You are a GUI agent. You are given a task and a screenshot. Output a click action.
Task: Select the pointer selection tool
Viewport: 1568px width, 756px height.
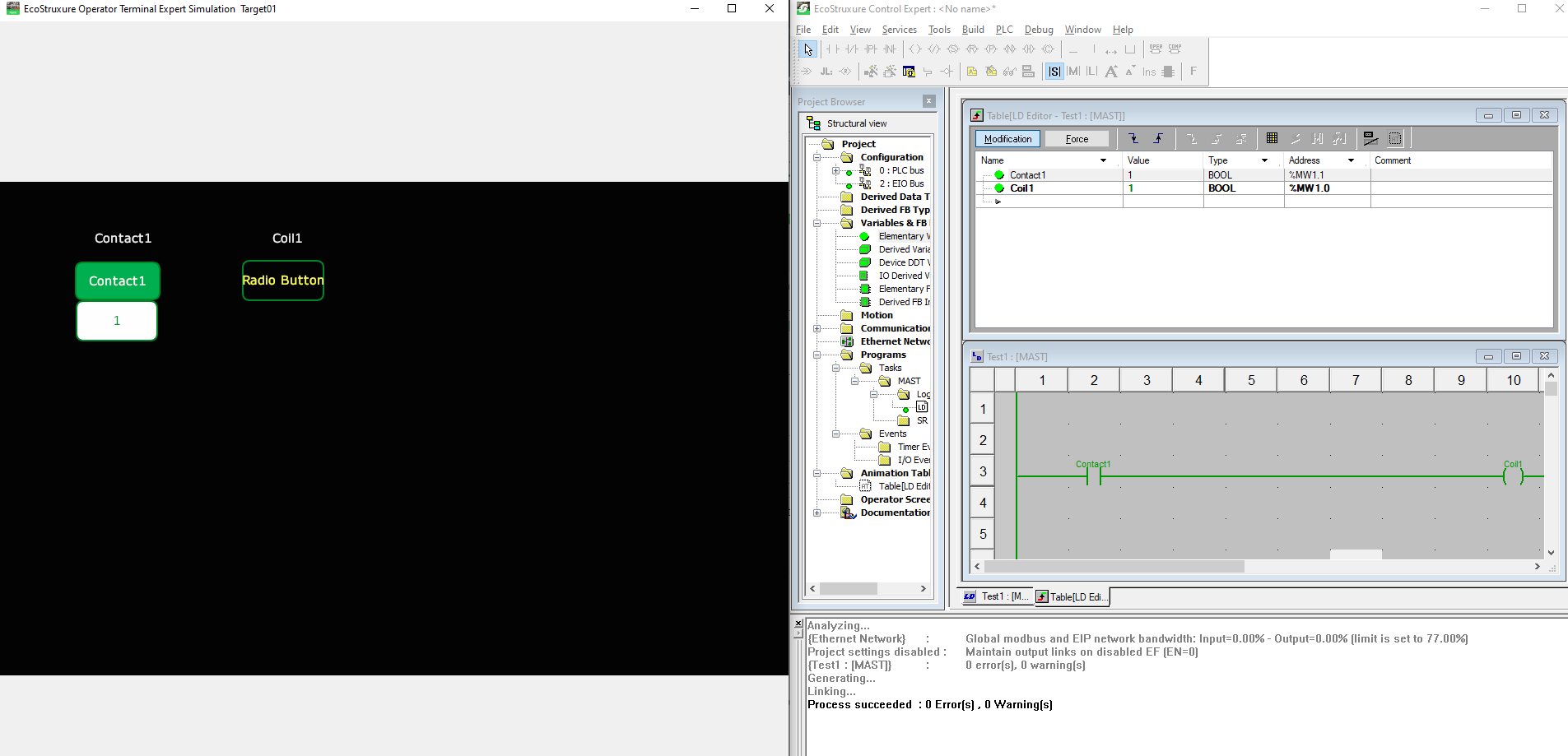click(x=807, y=49)
